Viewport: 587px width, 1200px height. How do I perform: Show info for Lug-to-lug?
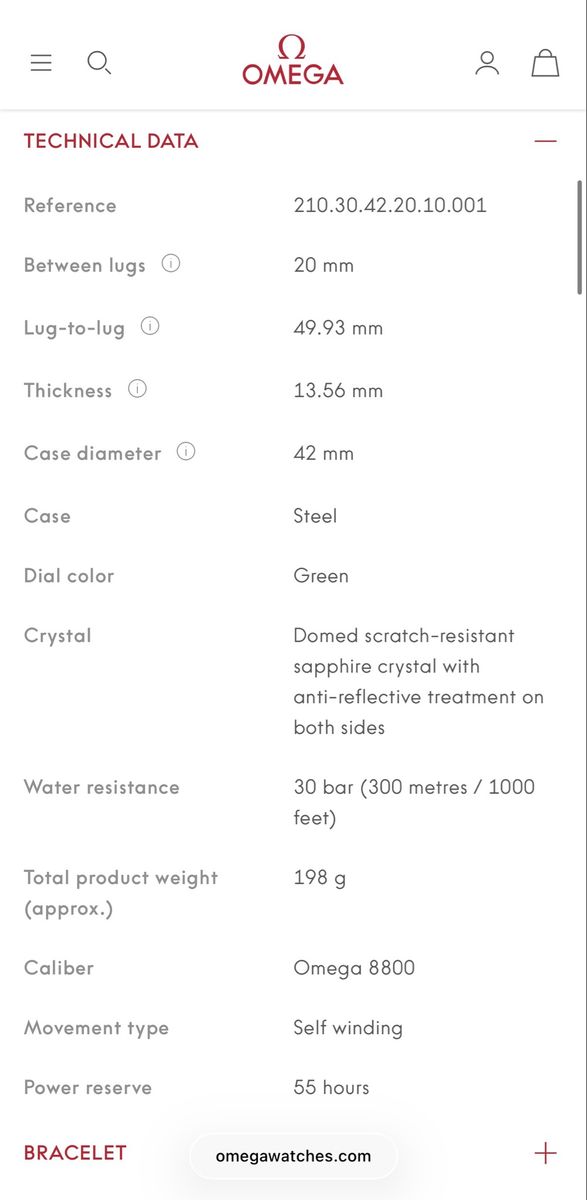coord(150,326)
